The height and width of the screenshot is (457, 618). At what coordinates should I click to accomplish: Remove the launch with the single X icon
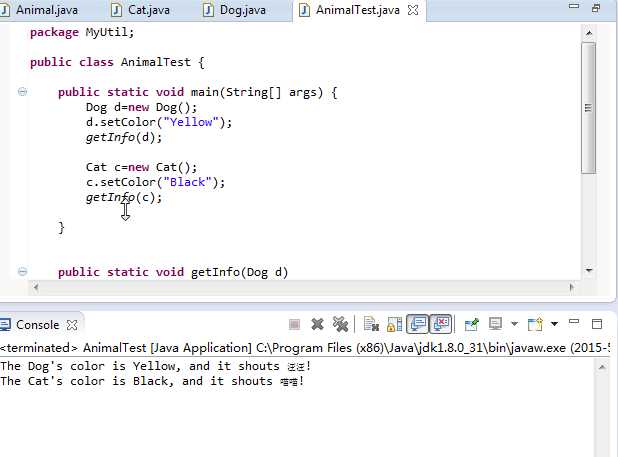317,324
